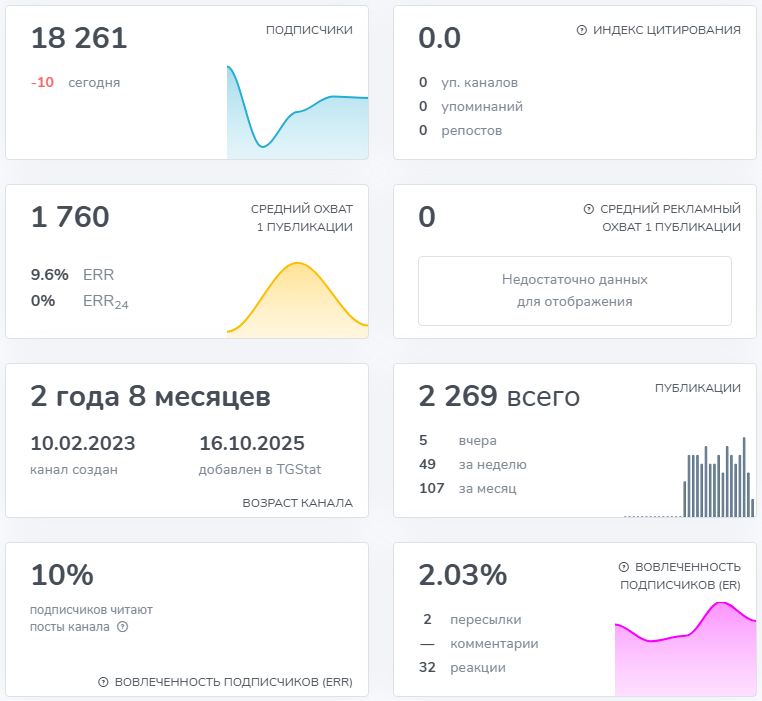Click the 18 261 subscribers count
This screenshot has height=701, width=762.
79,39
